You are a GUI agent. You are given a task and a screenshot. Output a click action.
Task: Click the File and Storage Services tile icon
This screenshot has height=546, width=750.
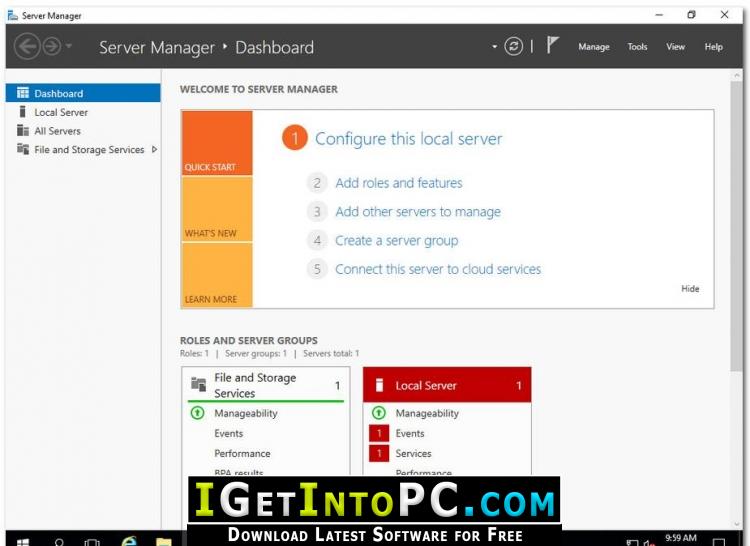pos(198,384)
